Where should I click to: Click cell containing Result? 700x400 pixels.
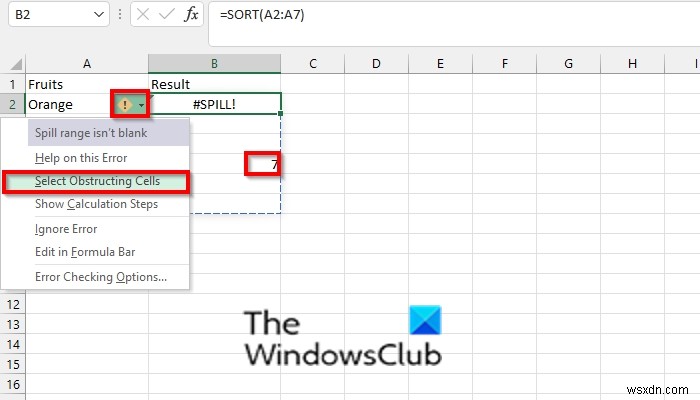point(214,84)
